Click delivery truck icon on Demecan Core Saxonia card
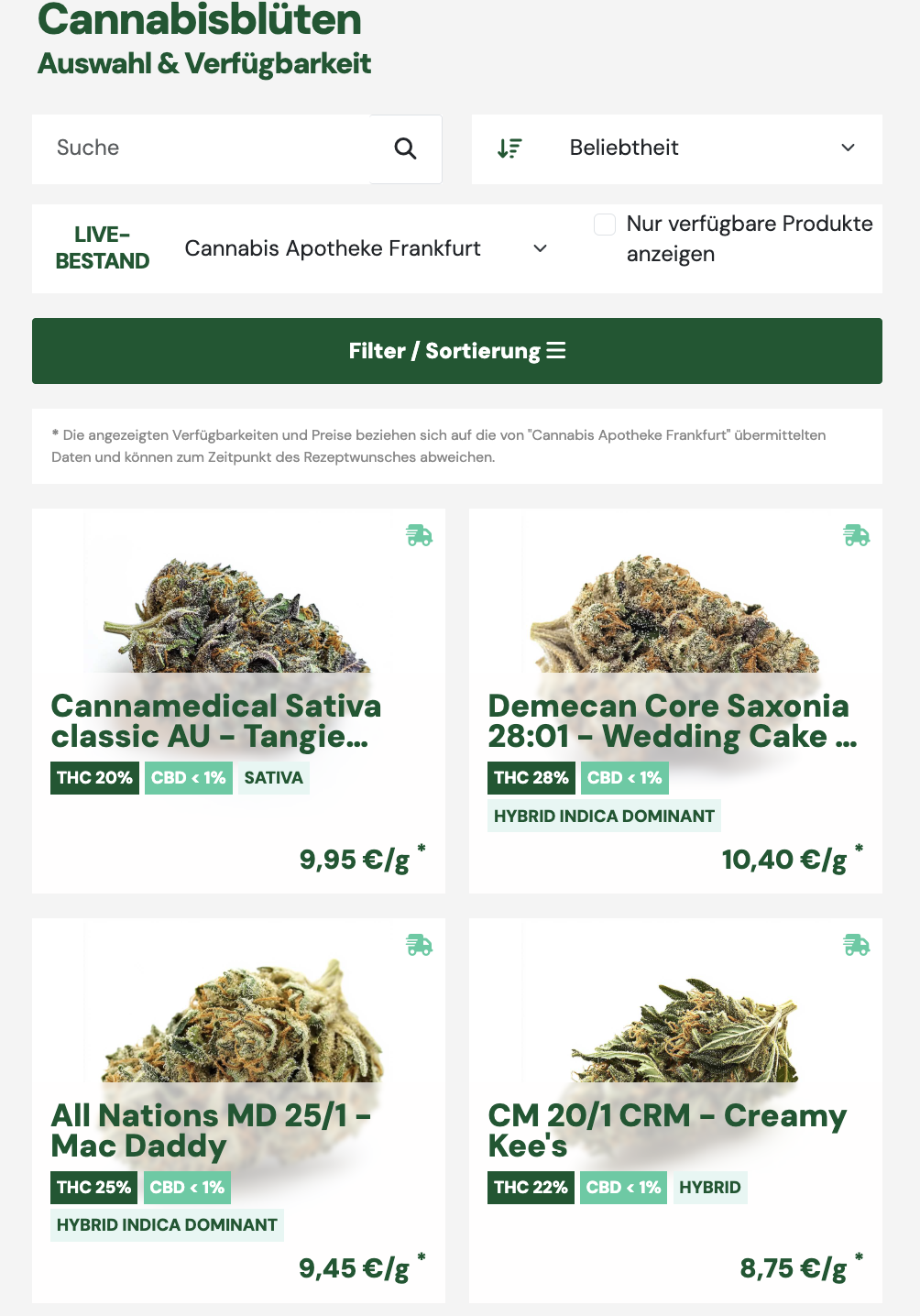This screenshot has height=1316, width=920. [857, 535]
